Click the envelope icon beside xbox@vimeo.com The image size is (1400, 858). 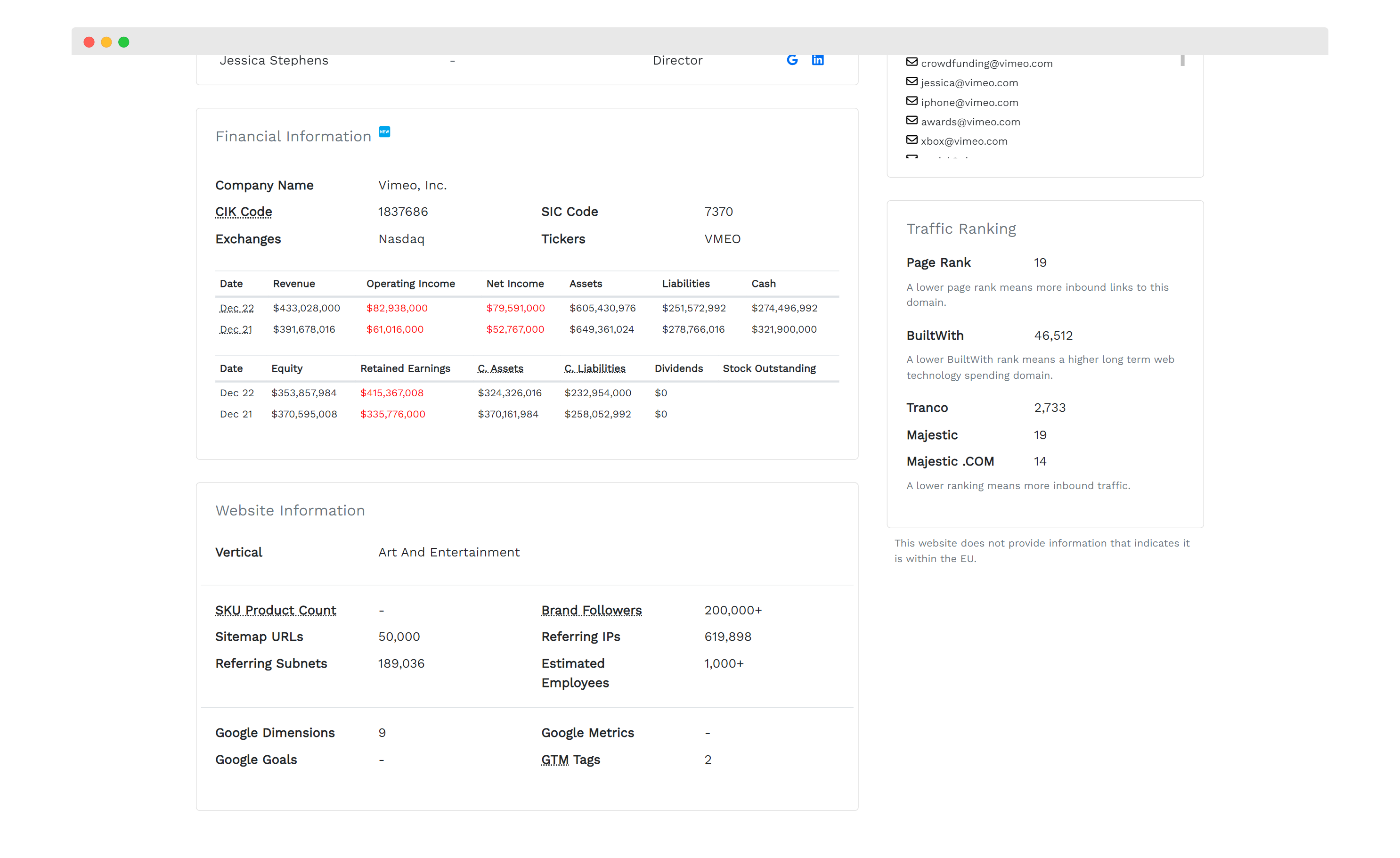912,140
